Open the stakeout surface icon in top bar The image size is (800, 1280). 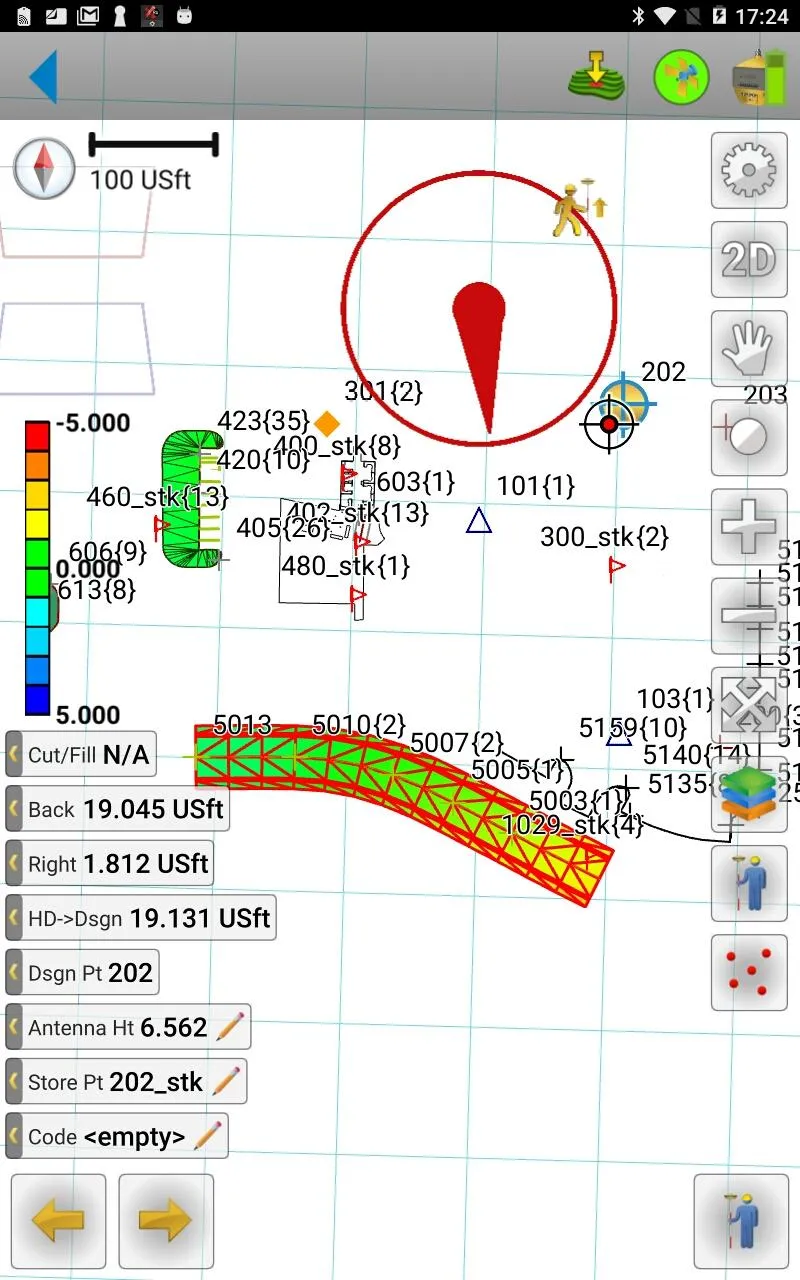(x=597, y=77)
